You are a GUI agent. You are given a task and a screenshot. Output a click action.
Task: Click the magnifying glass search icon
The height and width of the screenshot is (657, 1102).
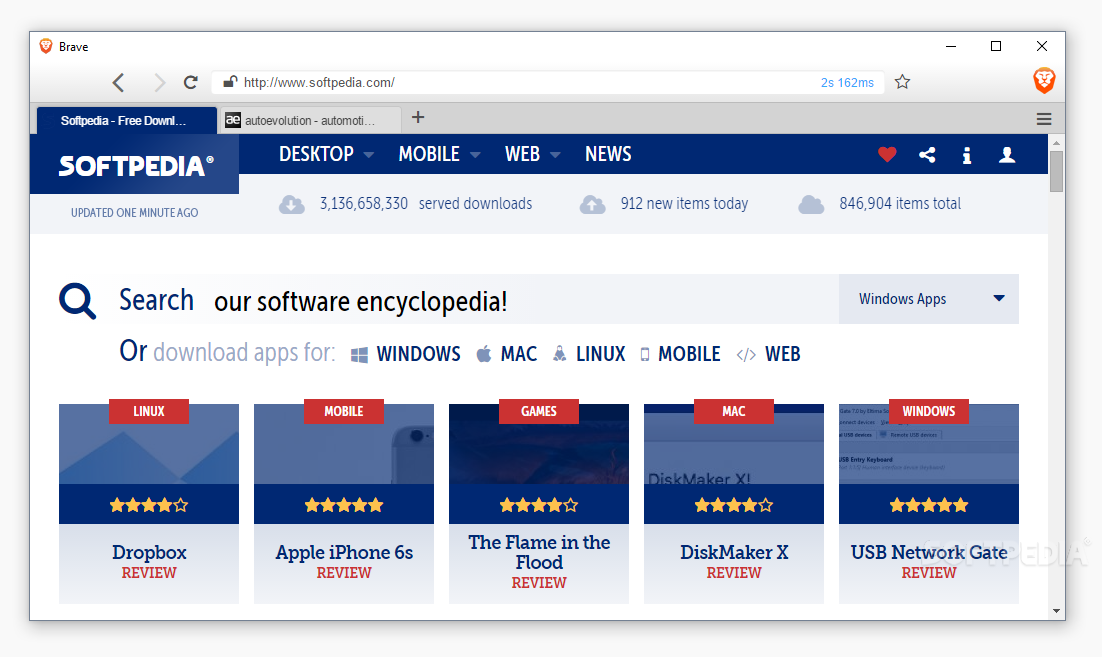(x=77, y=301)
